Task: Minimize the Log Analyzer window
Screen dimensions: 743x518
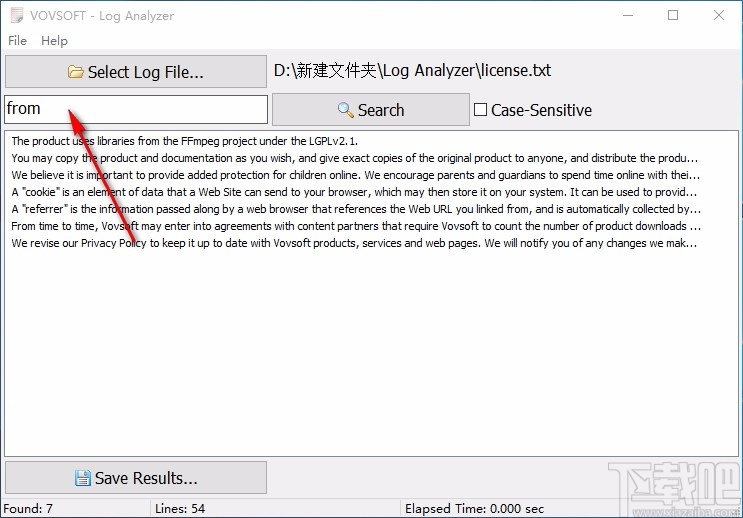Action: click(628, 15)
